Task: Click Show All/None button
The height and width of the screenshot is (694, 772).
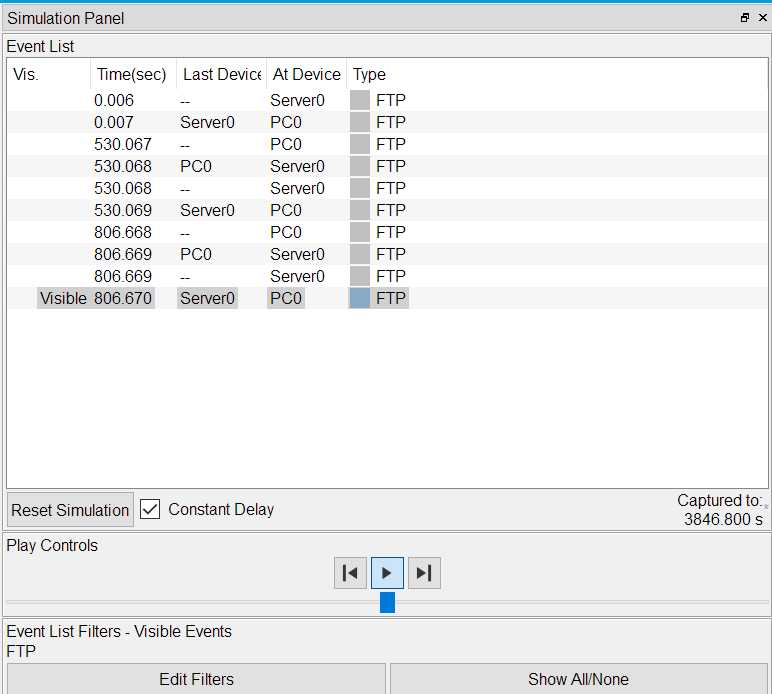Action: click(579, 679)
